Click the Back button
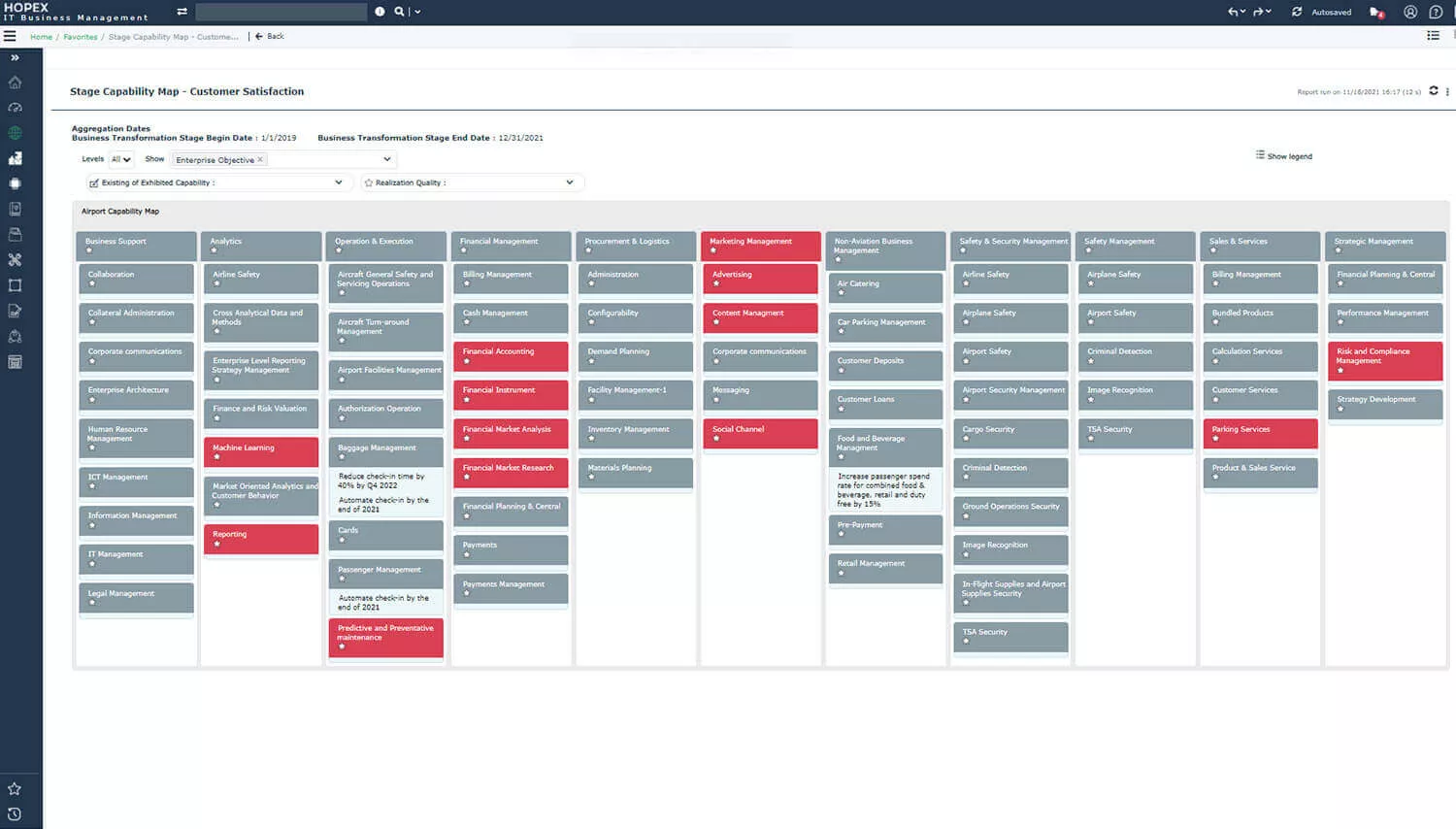Image resolution: width=1456 pixels, height=829 pixels. click(x=270, y=36)
